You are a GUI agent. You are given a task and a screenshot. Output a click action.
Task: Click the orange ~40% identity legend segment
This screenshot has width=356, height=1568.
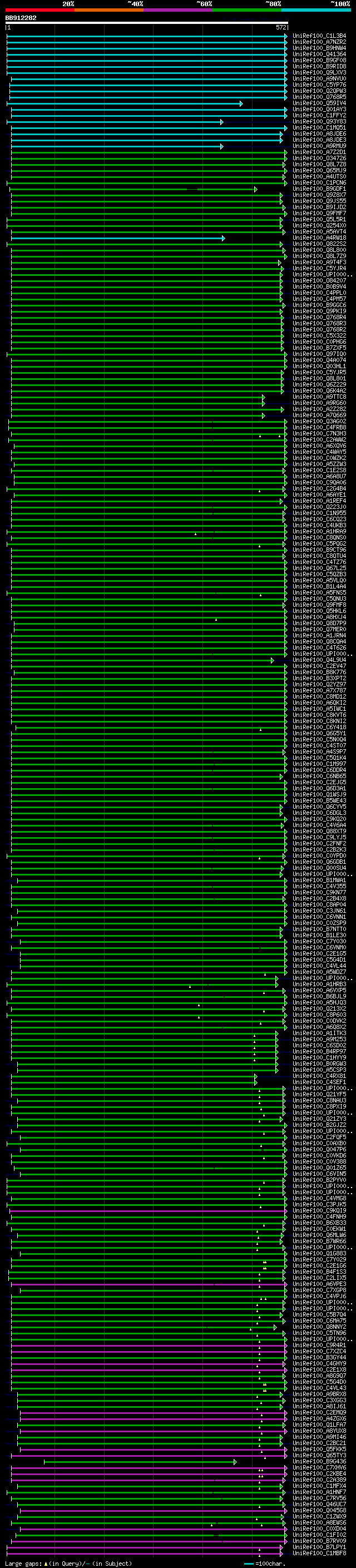click(109, 10)
